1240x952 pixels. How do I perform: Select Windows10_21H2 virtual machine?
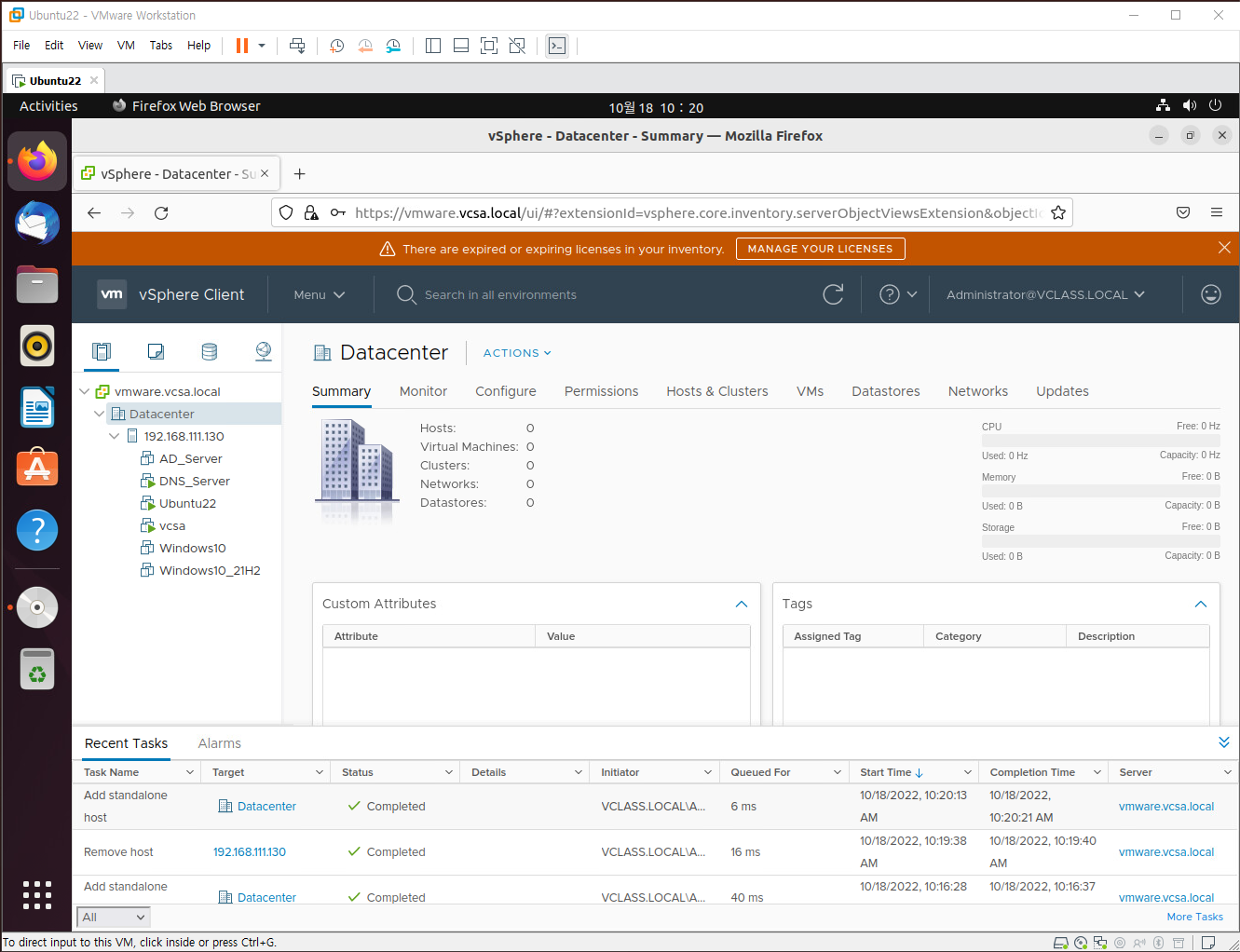tap(210, 570)
